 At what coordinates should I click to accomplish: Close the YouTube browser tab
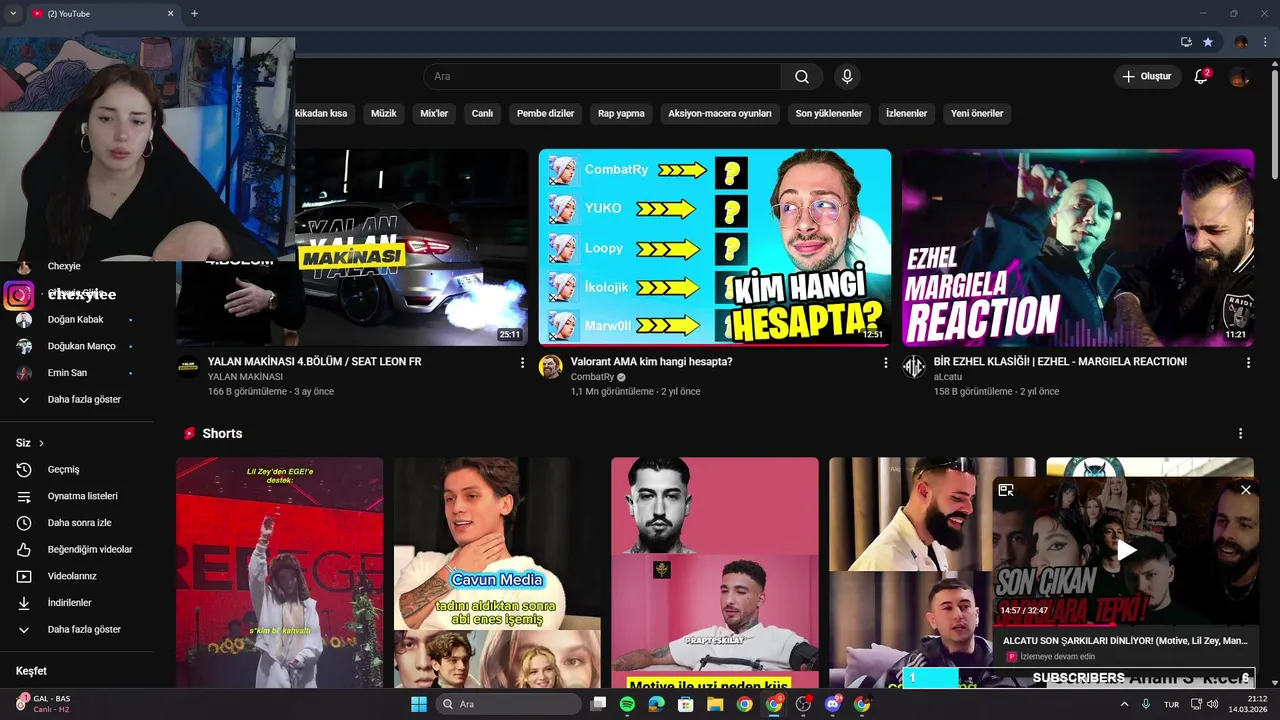tap(170, 13)
